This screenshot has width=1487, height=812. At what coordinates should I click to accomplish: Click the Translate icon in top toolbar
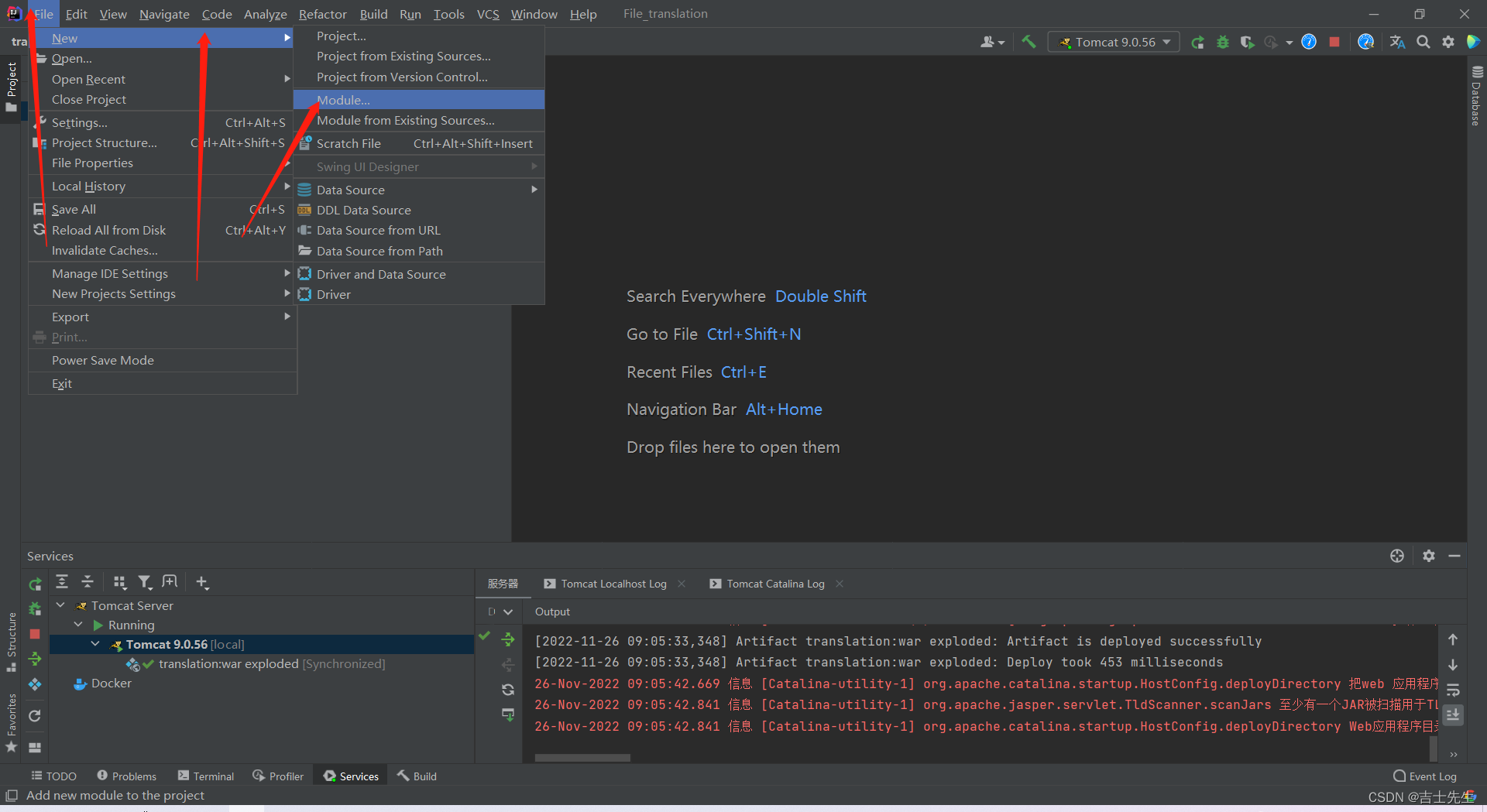pos(1397,43)
